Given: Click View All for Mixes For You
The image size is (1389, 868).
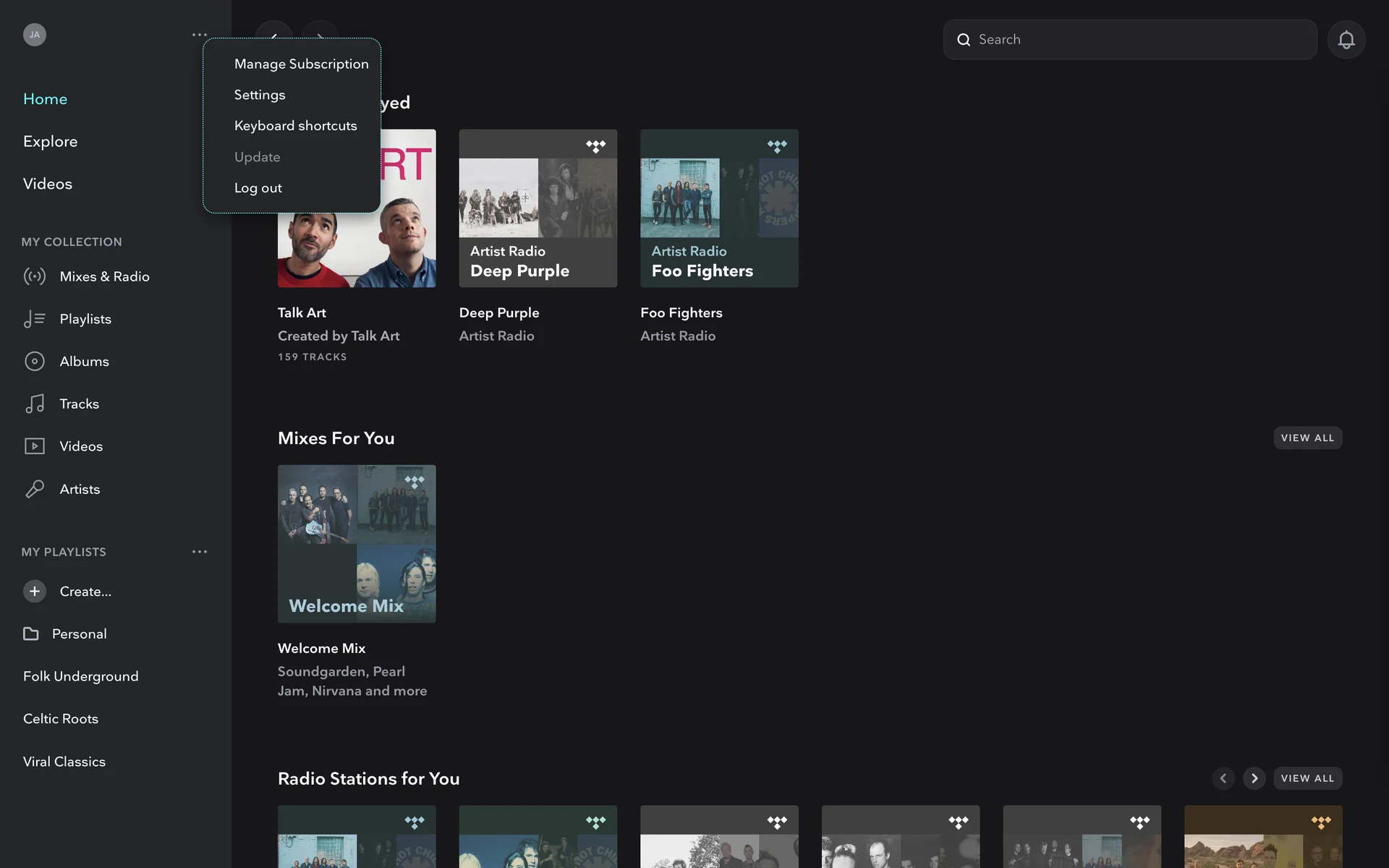Looking at the screenshot, I should [x=1307, y=438].
